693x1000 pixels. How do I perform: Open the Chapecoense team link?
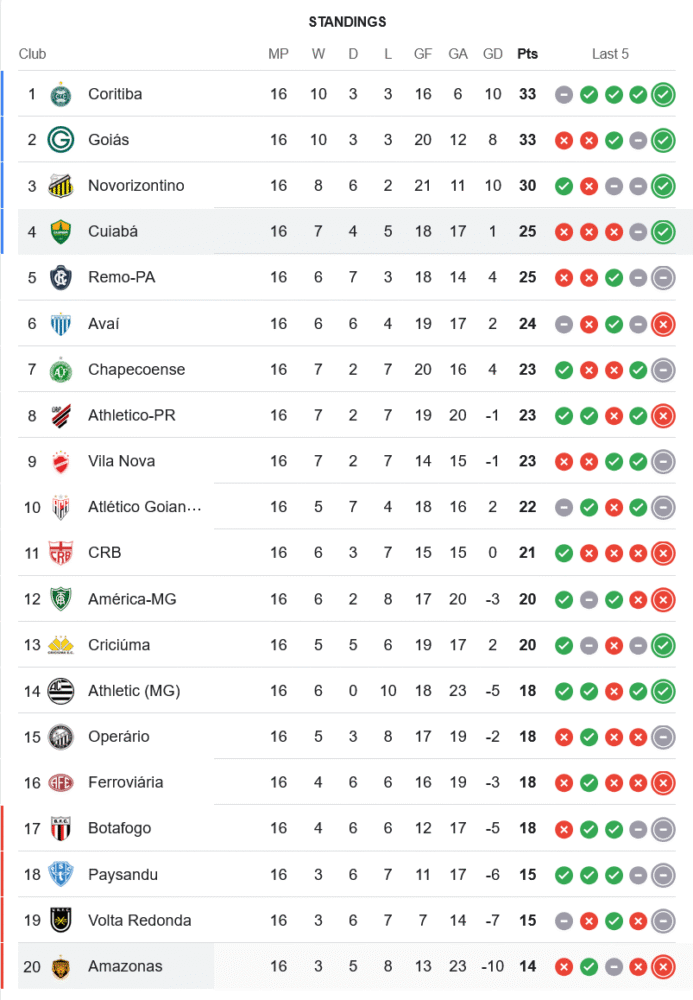click(x=136, y=369)
